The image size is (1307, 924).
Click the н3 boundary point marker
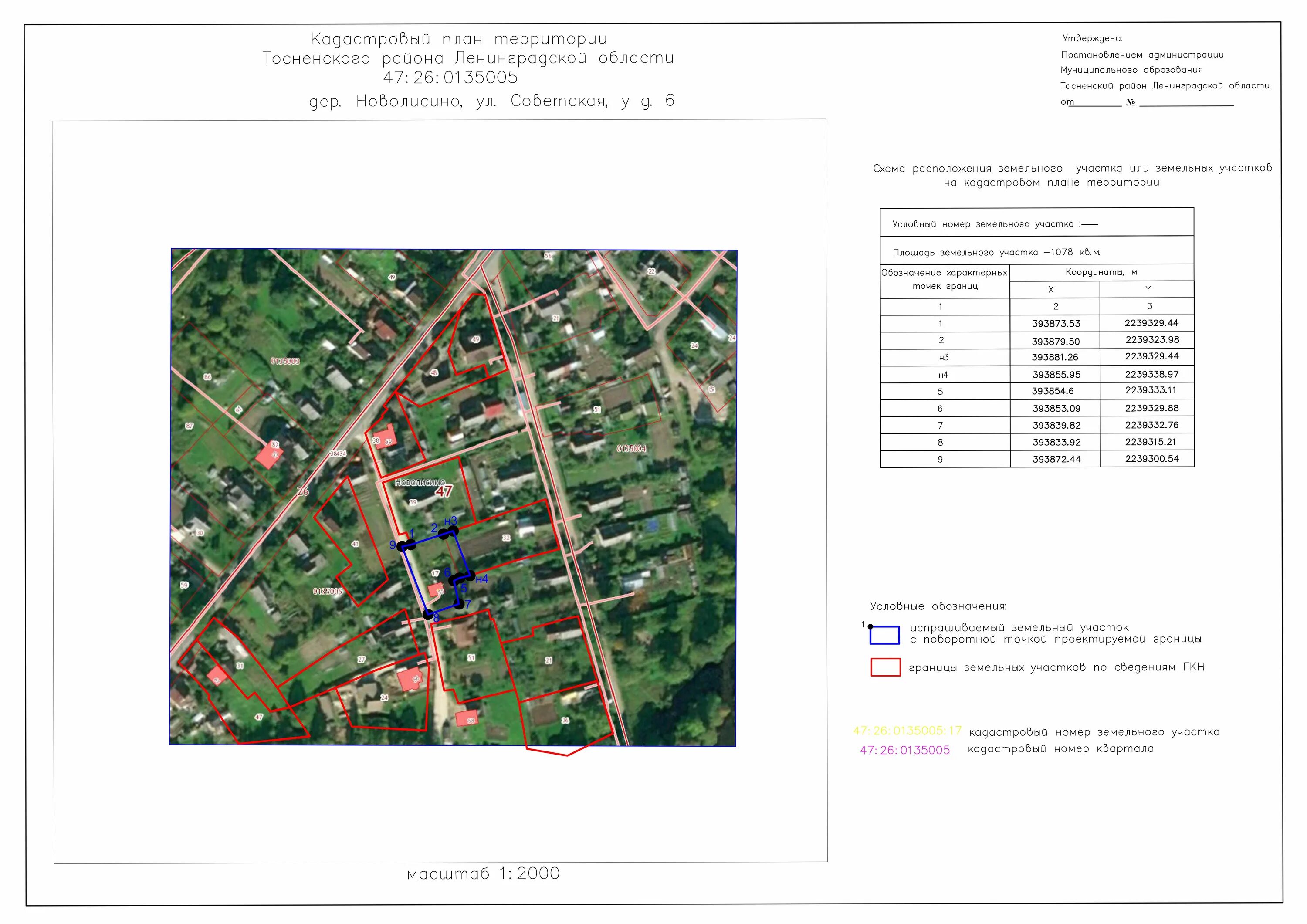tap(453, 531)
